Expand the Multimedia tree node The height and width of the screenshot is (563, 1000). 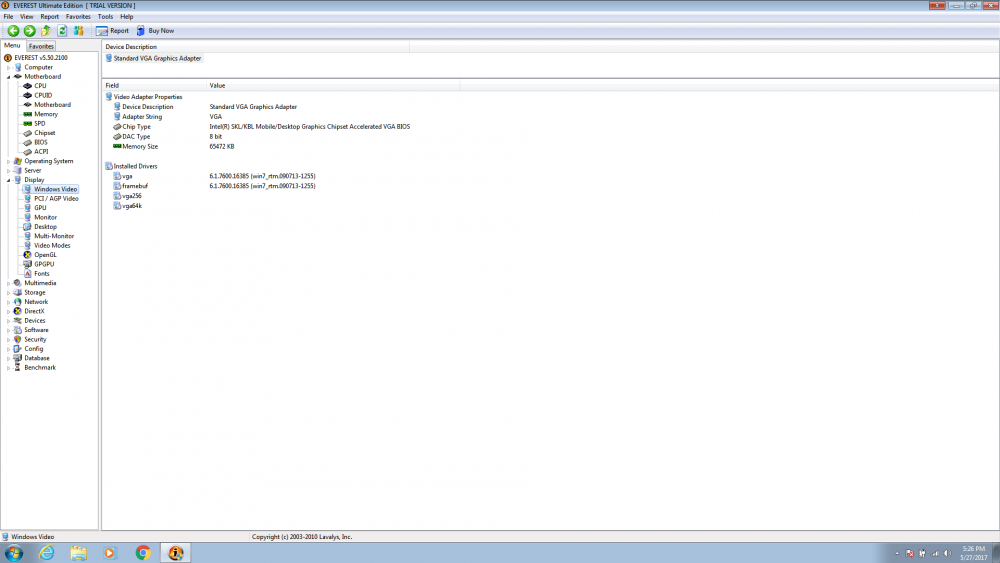tap(8, 283)
